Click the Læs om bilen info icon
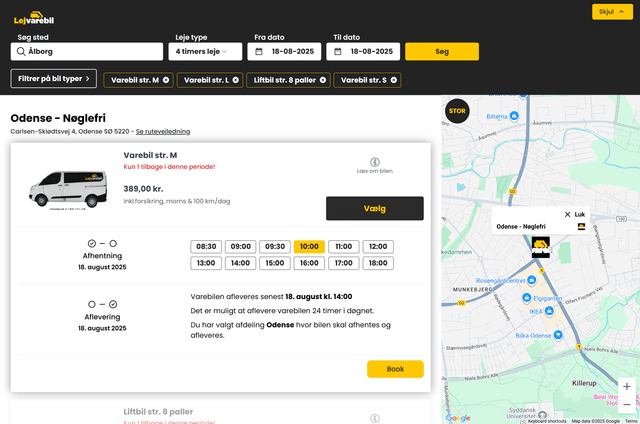 pyautogui.click(x=375, y=162)
